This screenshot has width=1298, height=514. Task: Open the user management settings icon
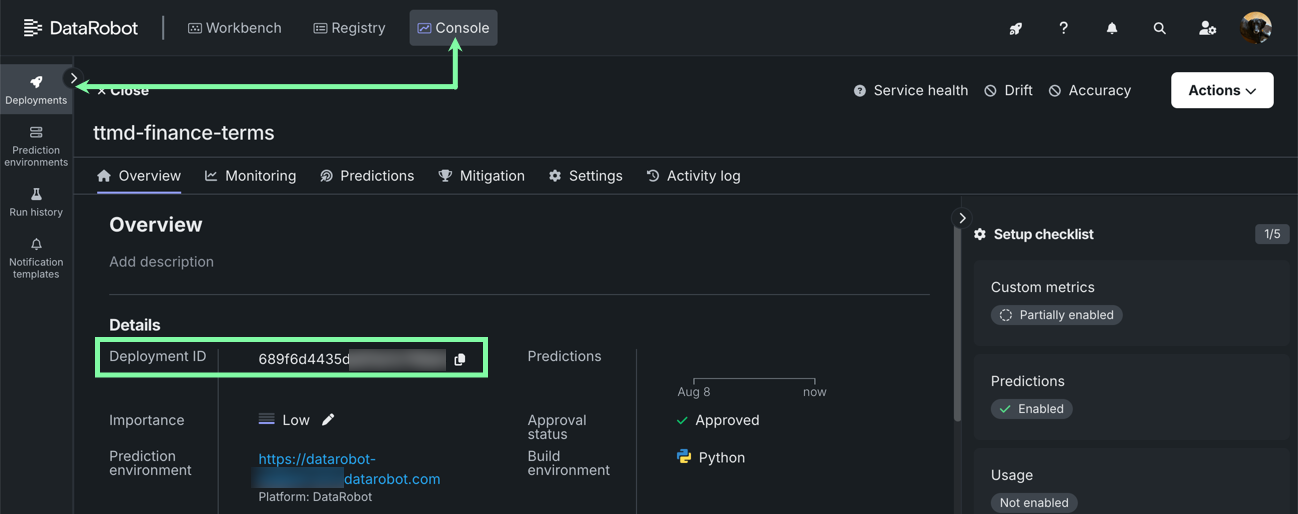tap(1207, 28)
